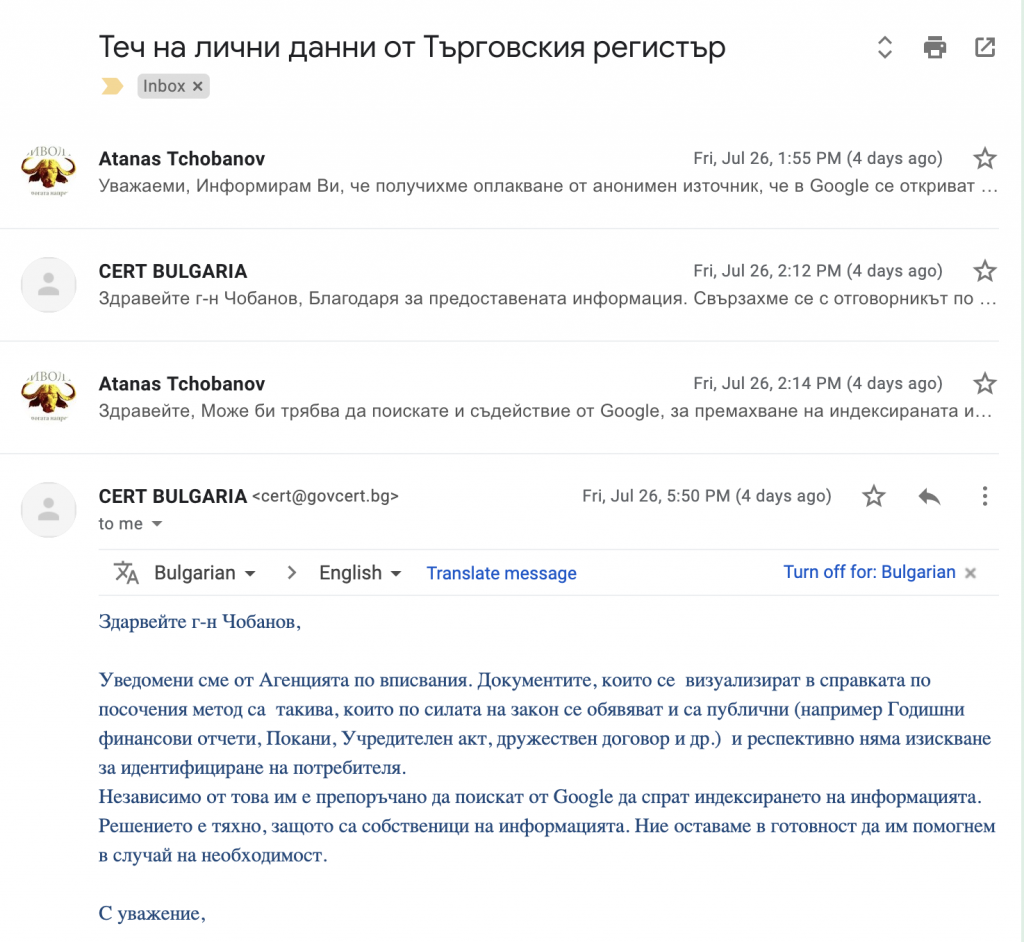Reply to the CERT BULGARIA message
The image size is (1024, 942).
point(930,496)
